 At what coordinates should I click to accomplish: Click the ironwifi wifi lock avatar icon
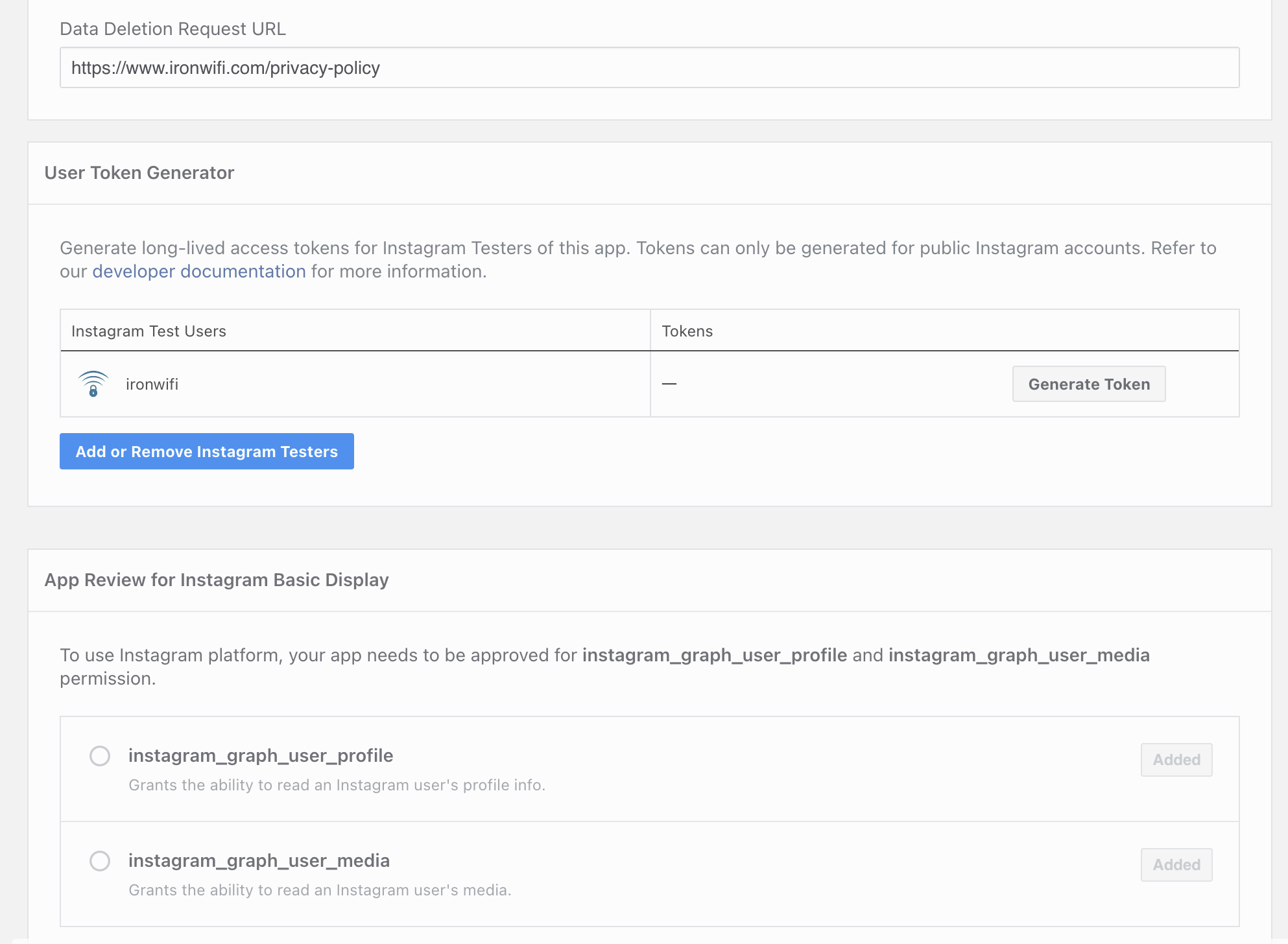(93, 384)
